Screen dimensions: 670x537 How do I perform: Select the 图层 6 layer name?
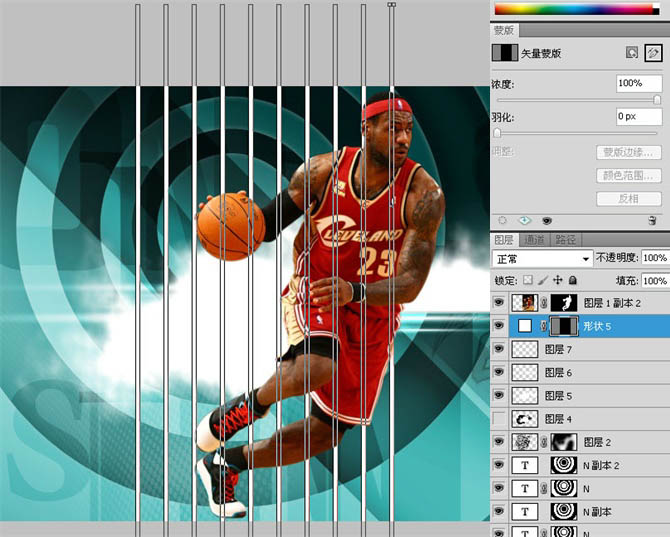(558, 373)
